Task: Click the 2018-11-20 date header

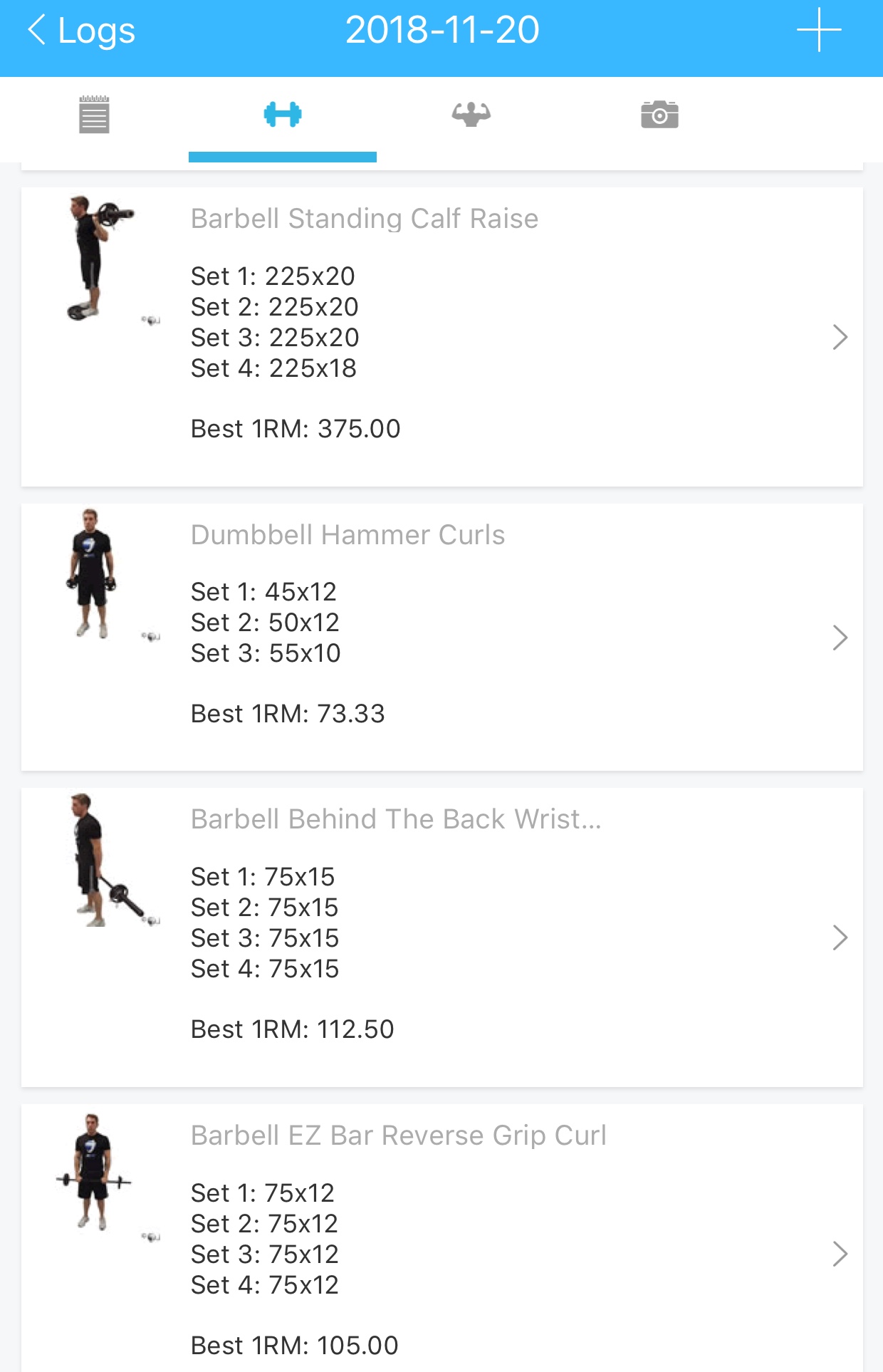Action: (x=442, y=31)
